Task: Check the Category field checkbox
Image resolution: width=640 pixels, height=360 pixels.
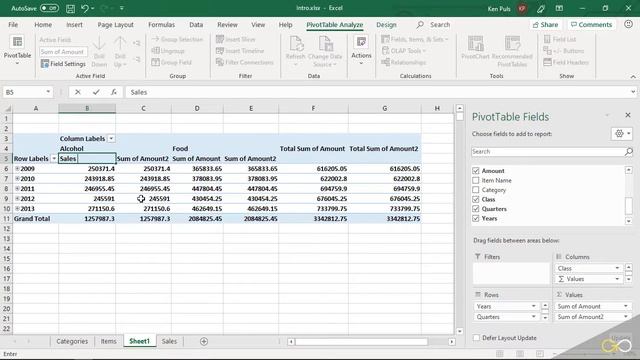Action: (x=476, y=190)
